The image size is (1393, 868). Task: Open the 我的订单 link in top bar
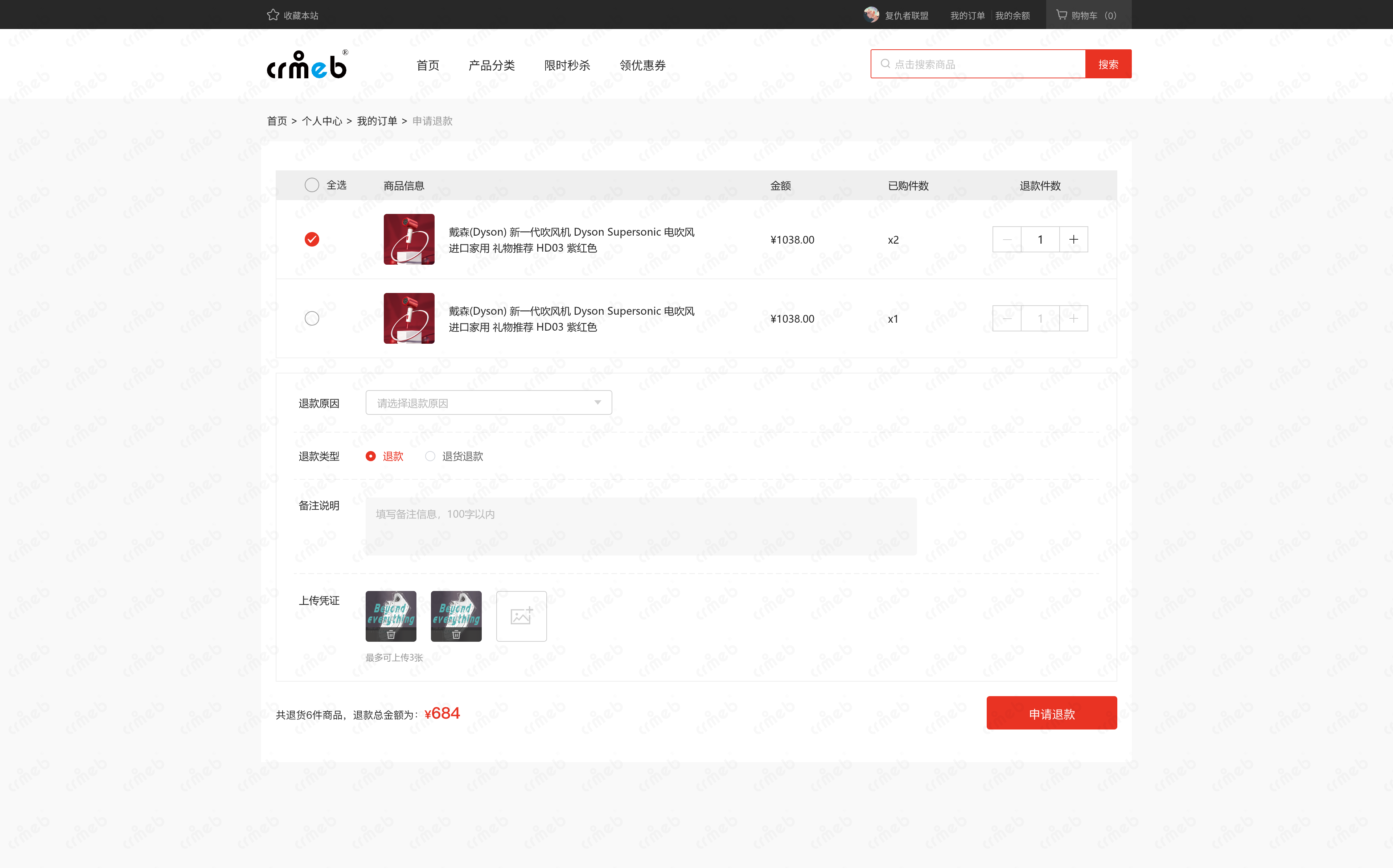(967, 16)
